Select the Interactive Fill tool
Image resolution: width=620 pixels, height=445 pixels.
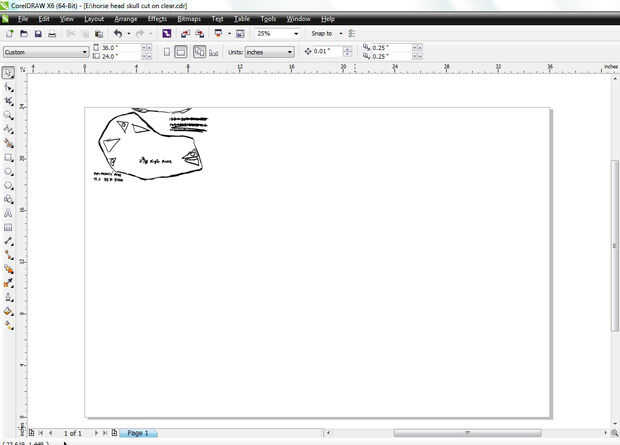pyautogui.click(x=8, y=325)
